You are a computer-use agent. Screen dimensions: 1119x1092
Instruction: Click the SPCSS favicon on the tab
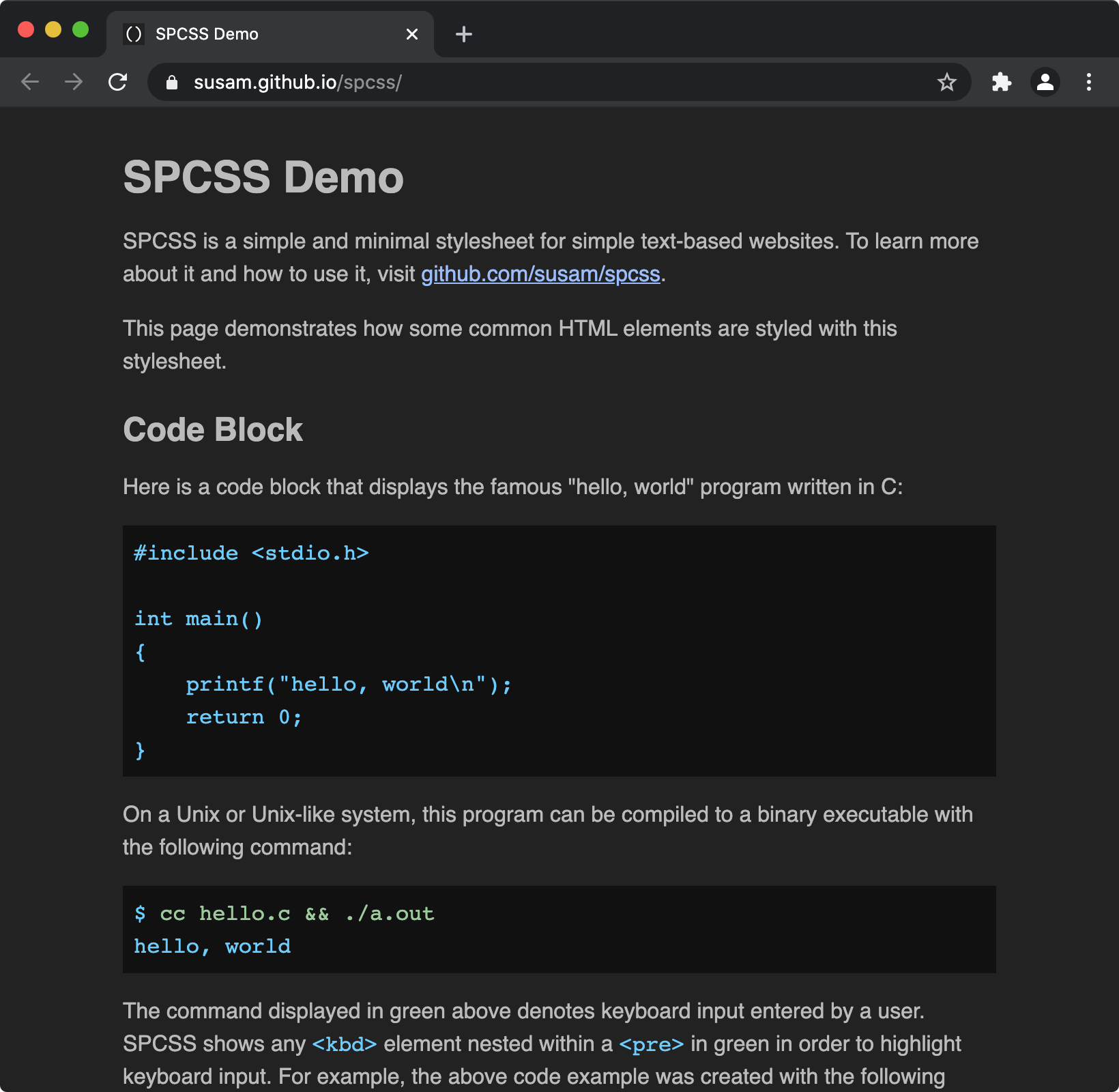coord(134,33)
